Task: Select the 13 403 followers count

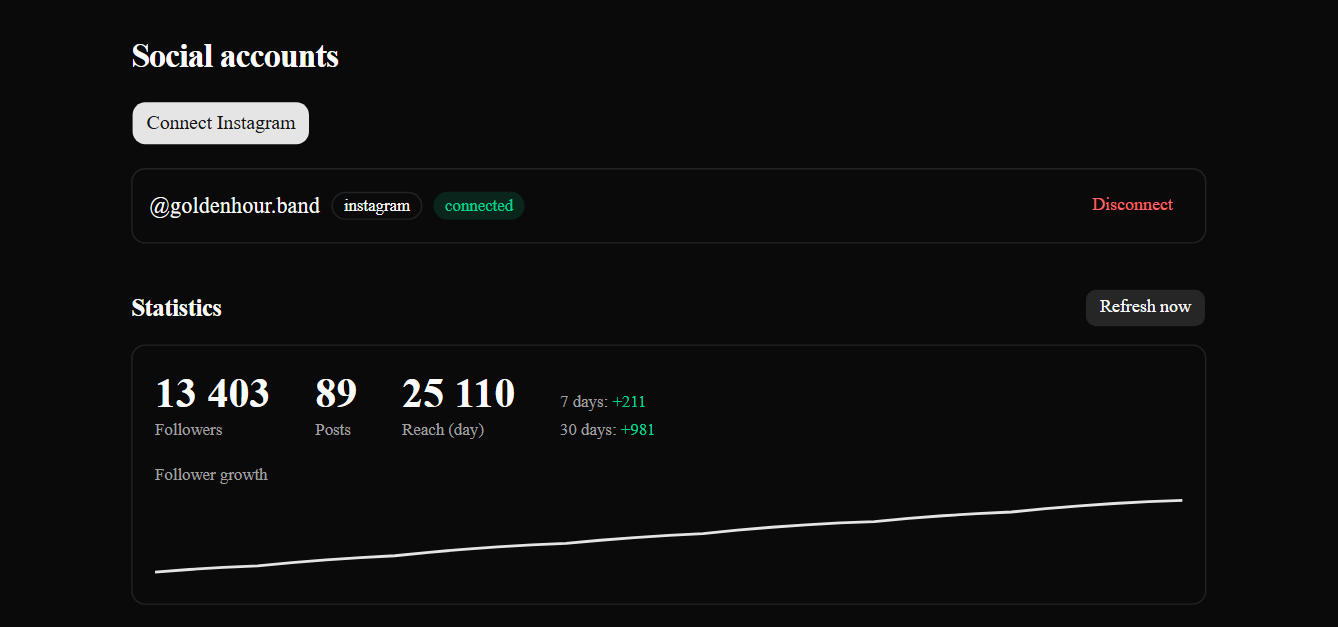Action: [x=212, y=394]
